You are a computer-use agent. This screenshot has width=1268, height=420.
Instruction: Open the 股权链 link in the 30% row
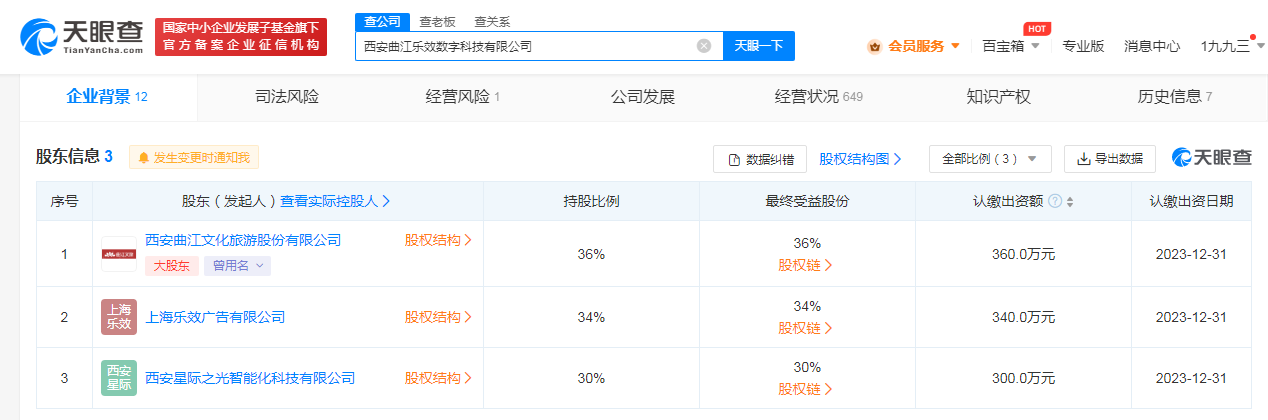tap(806, 389)
